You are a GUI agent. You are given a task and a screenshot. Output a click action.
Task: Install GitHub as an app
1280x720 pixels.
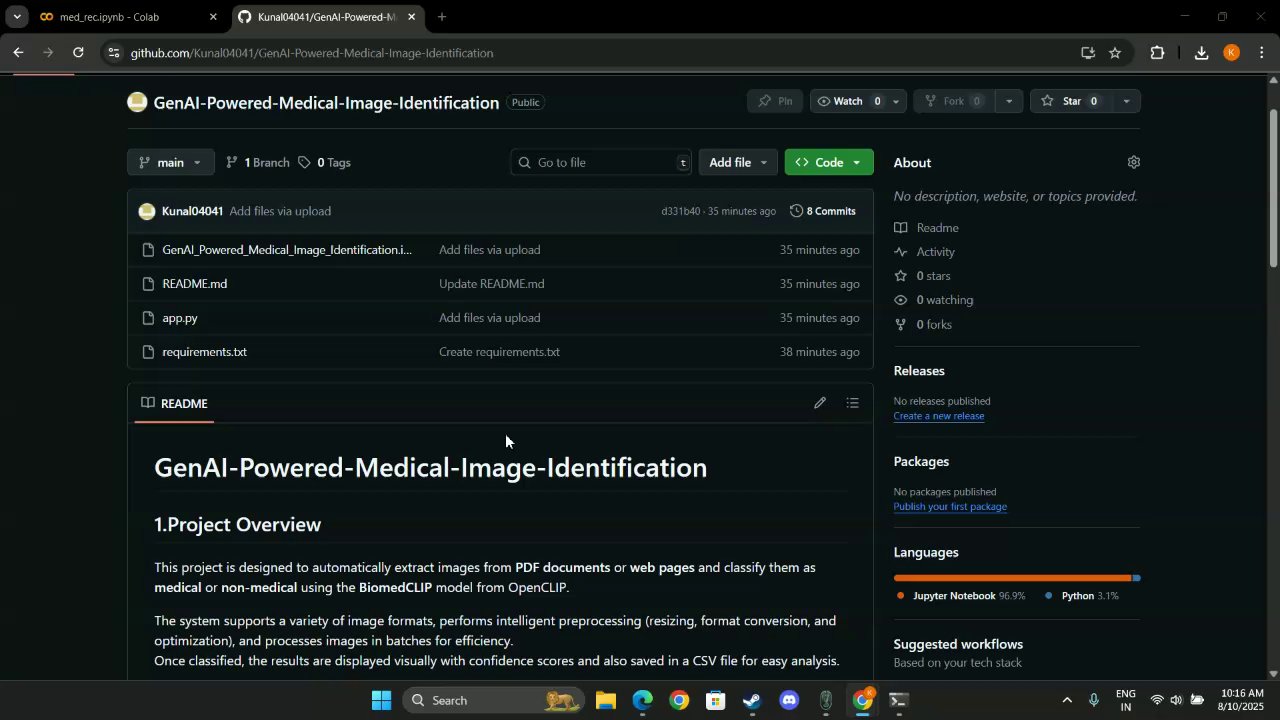[1088, 53]
